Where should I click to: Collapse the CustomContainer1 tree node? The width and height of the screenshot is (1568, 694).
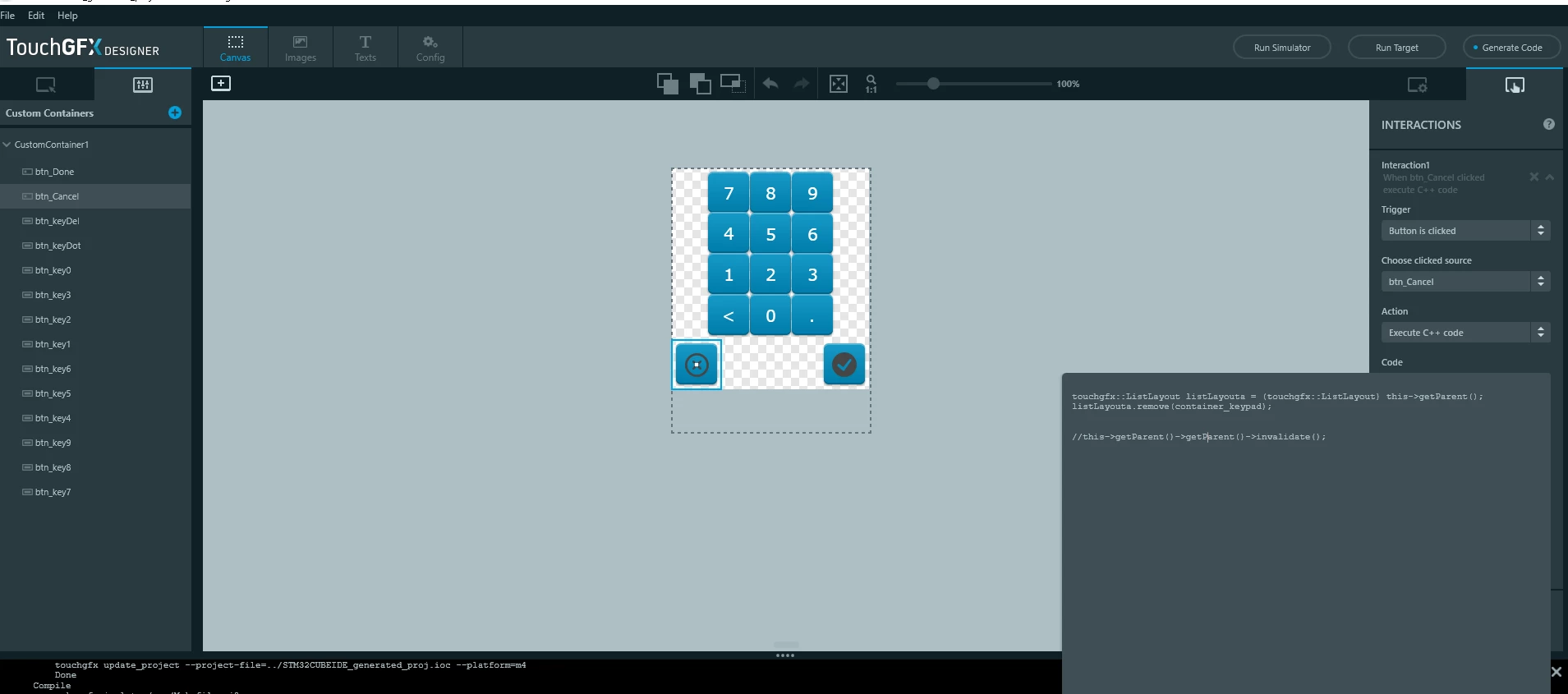(7, 145)
